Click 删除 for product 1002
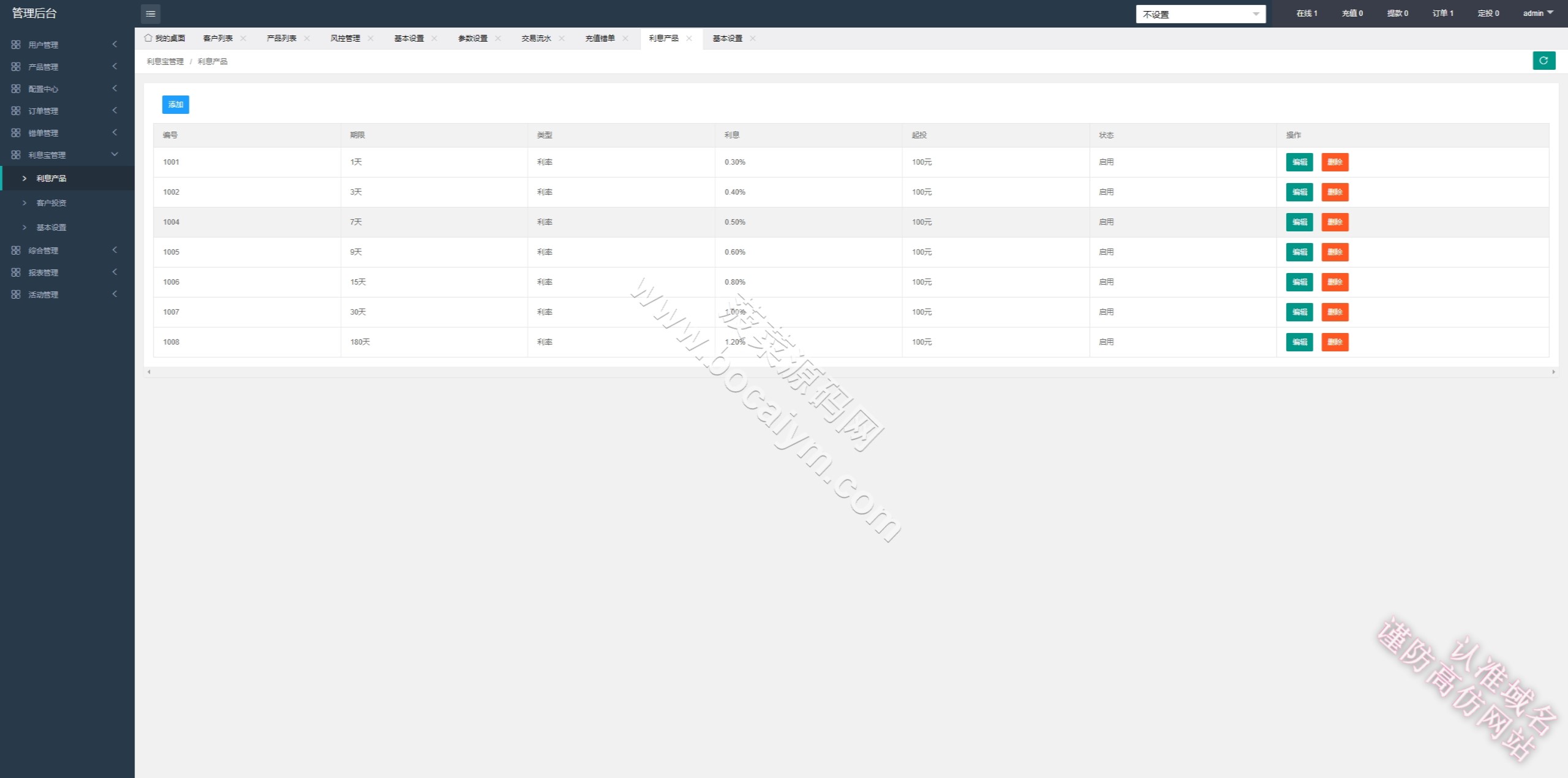1568x778 pixels. (x=1335, y=192)
